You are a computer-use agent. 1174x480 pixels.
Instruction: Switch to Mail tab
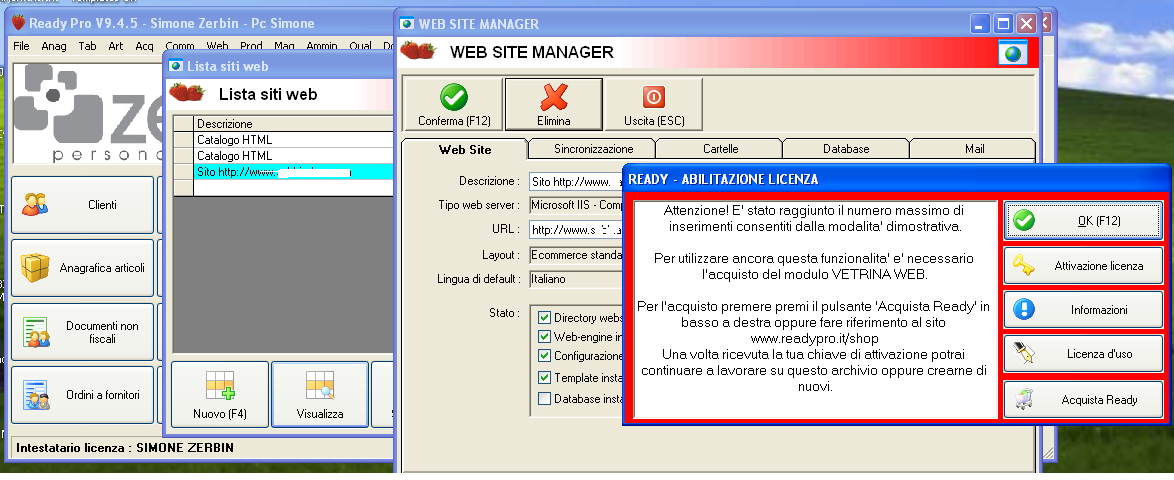[974, 149]
